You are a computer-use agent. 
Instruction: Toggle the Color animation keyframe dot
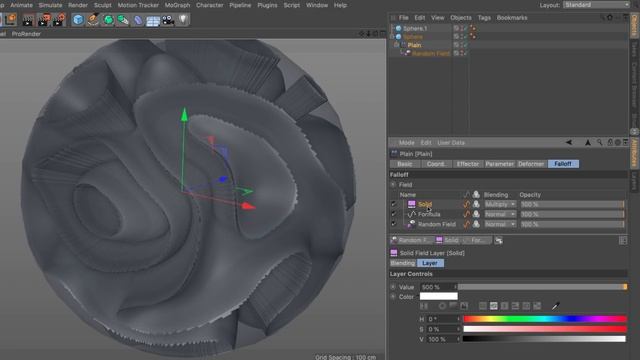tap(393, 297)
